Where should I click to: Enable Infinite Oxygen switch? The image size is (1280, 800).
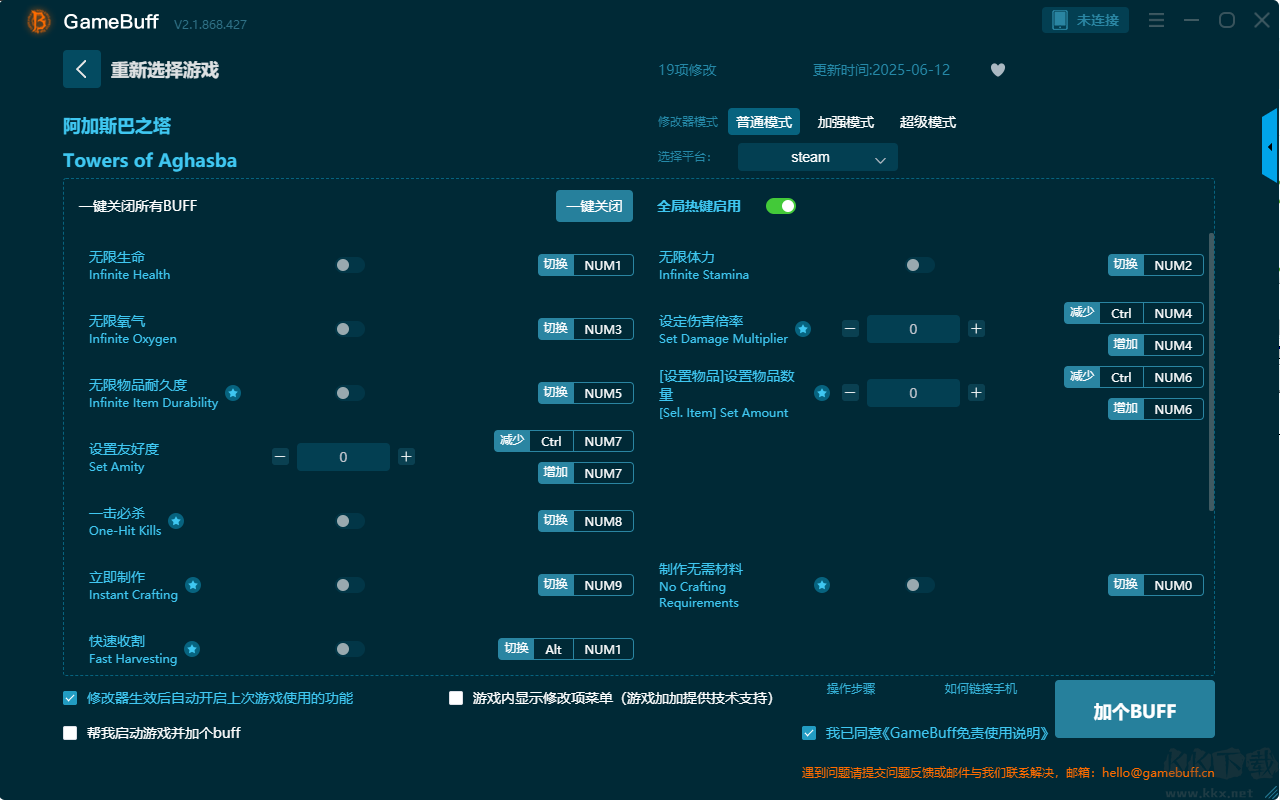(350, 329)
